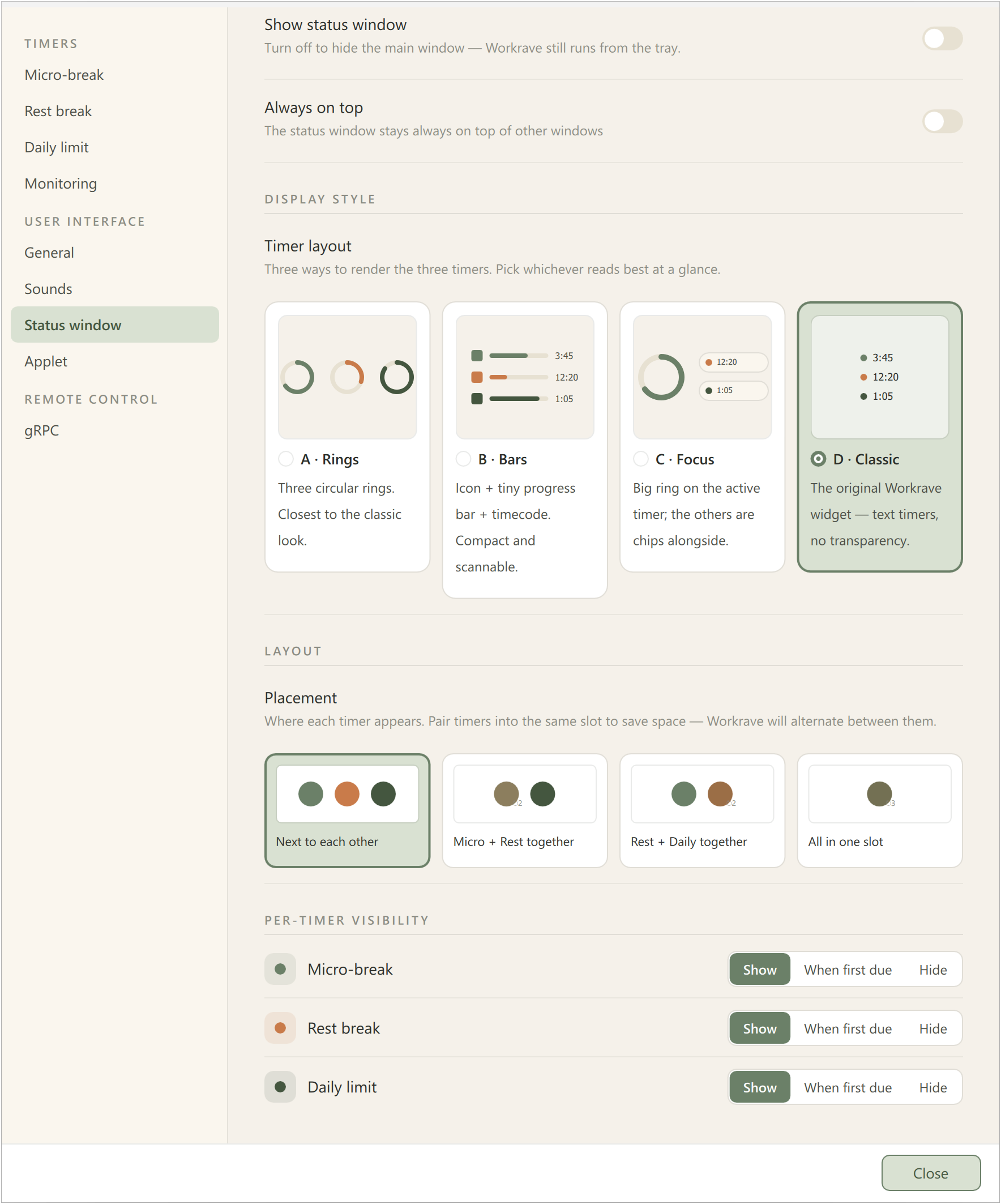Choose Next to each other placement

(347, 810)
